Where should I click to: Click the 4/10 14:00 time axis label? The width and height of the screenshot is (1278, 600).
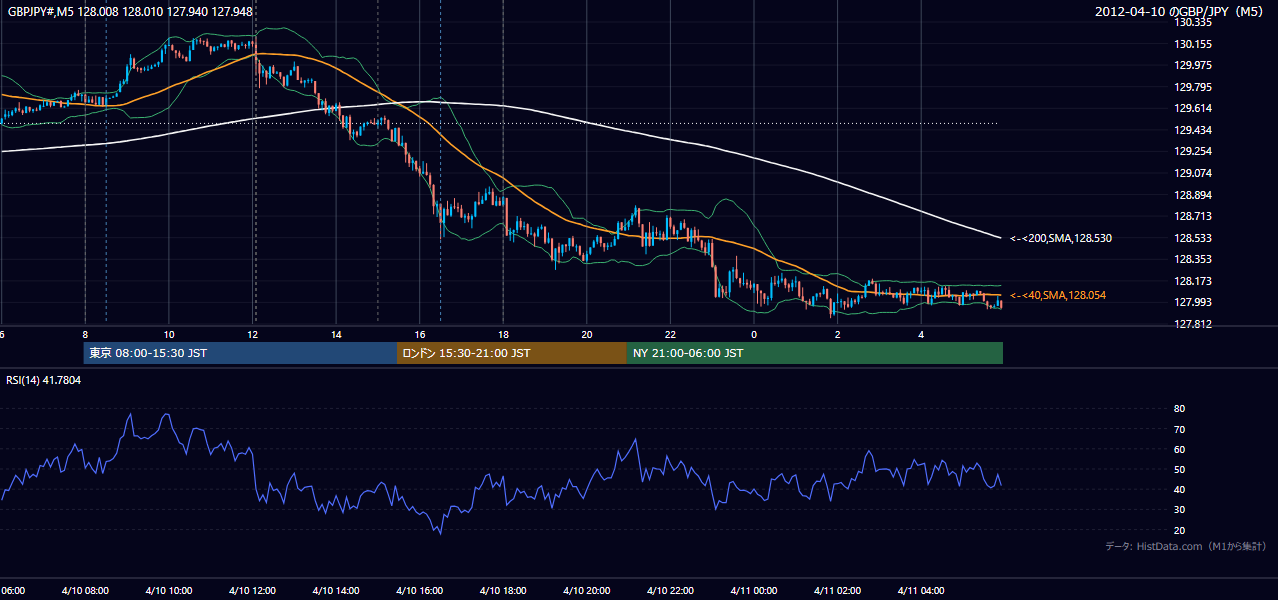coord(335,591)
